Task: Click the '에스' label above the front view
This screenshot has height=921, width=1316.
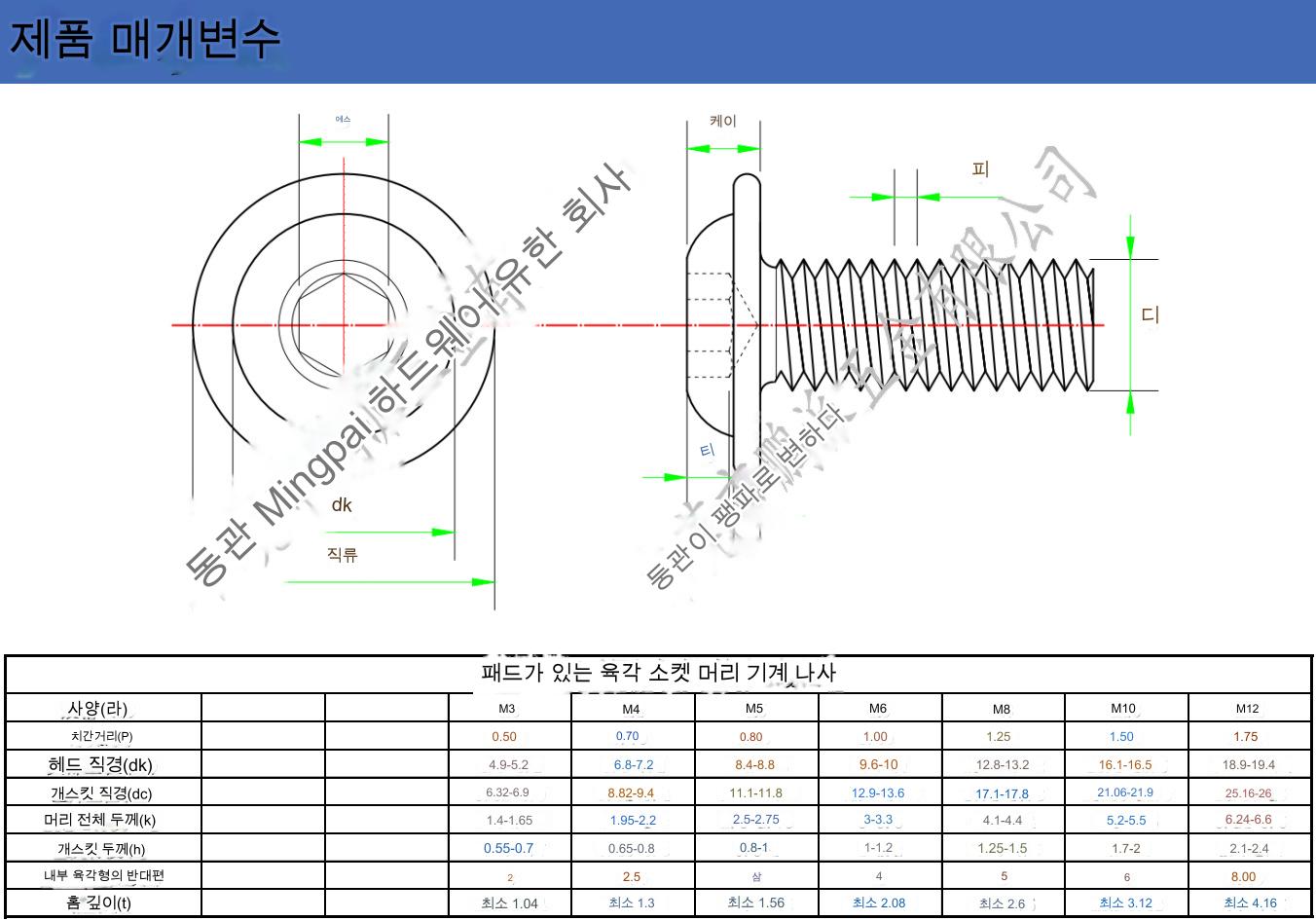Action: point(343,120)
